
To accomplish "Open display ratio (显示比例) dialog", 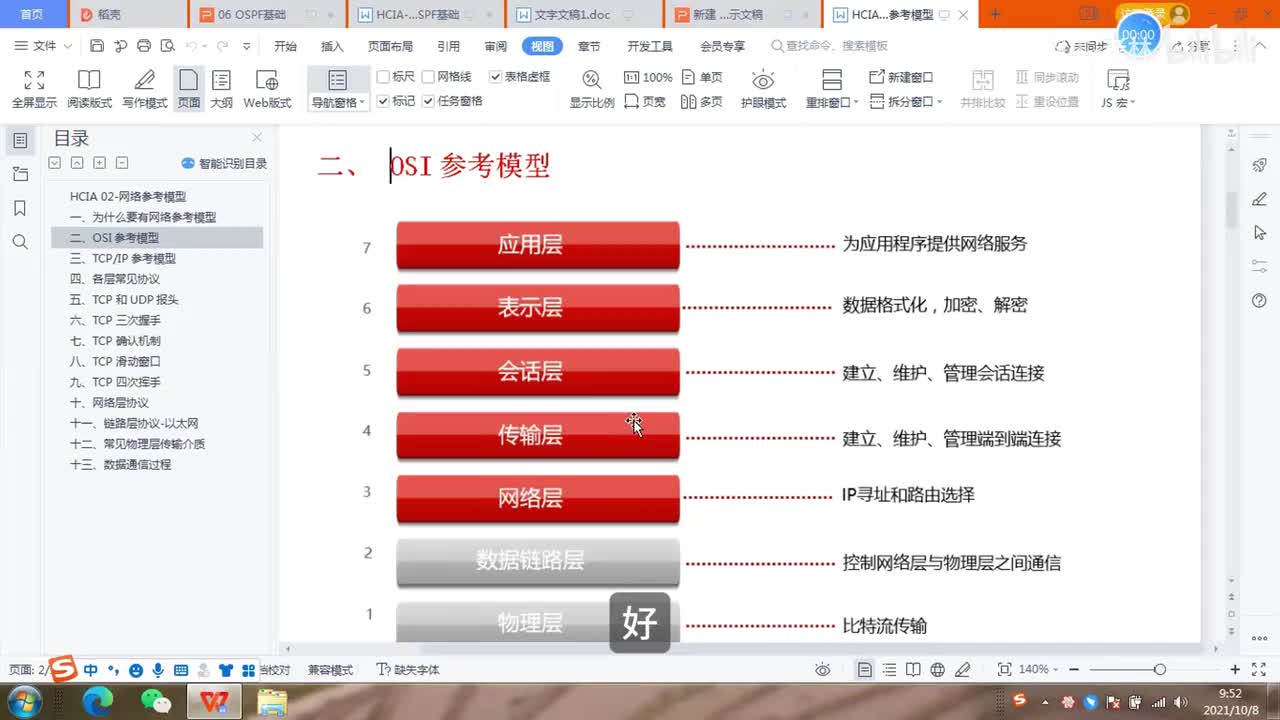I will point(592,89).
